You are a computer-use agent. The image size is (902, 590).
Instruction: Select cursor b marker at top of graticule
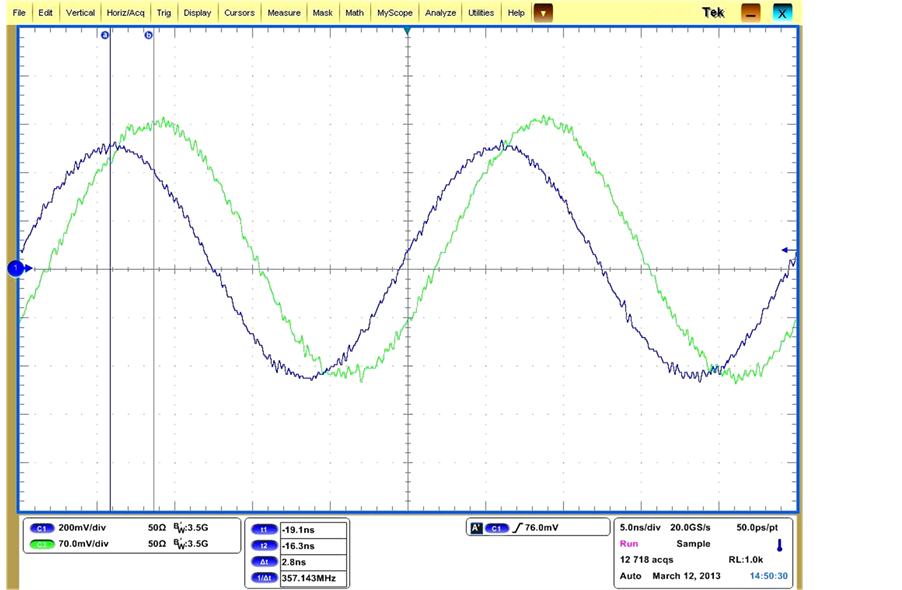(x=148, y=35)
